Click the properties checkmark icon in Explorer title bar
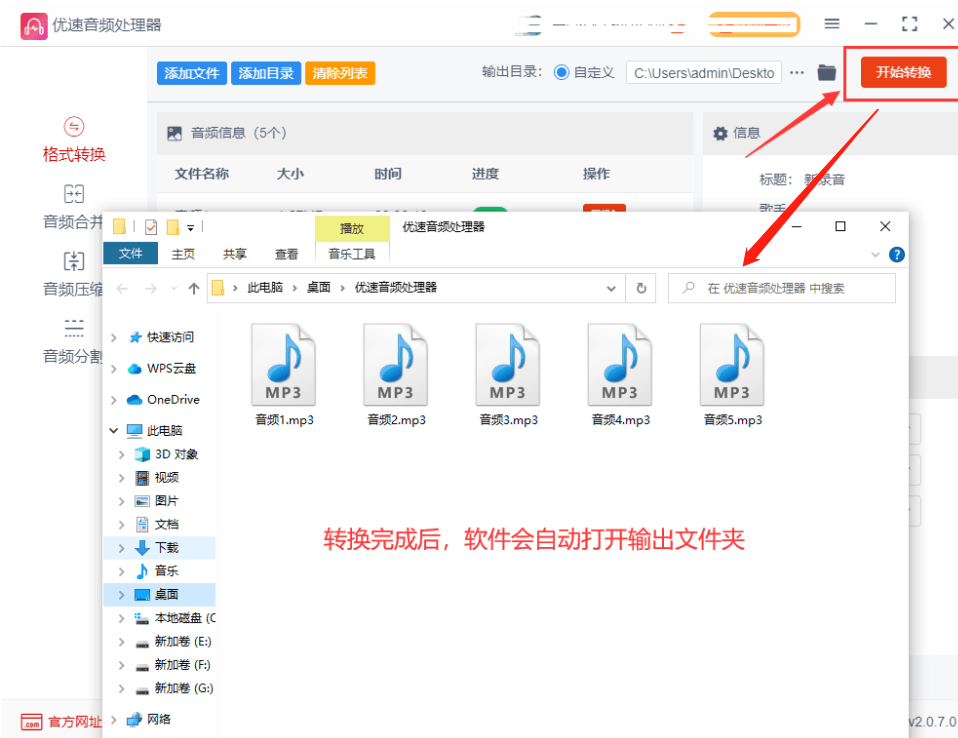The image size is (958, 738). [151, 228]
